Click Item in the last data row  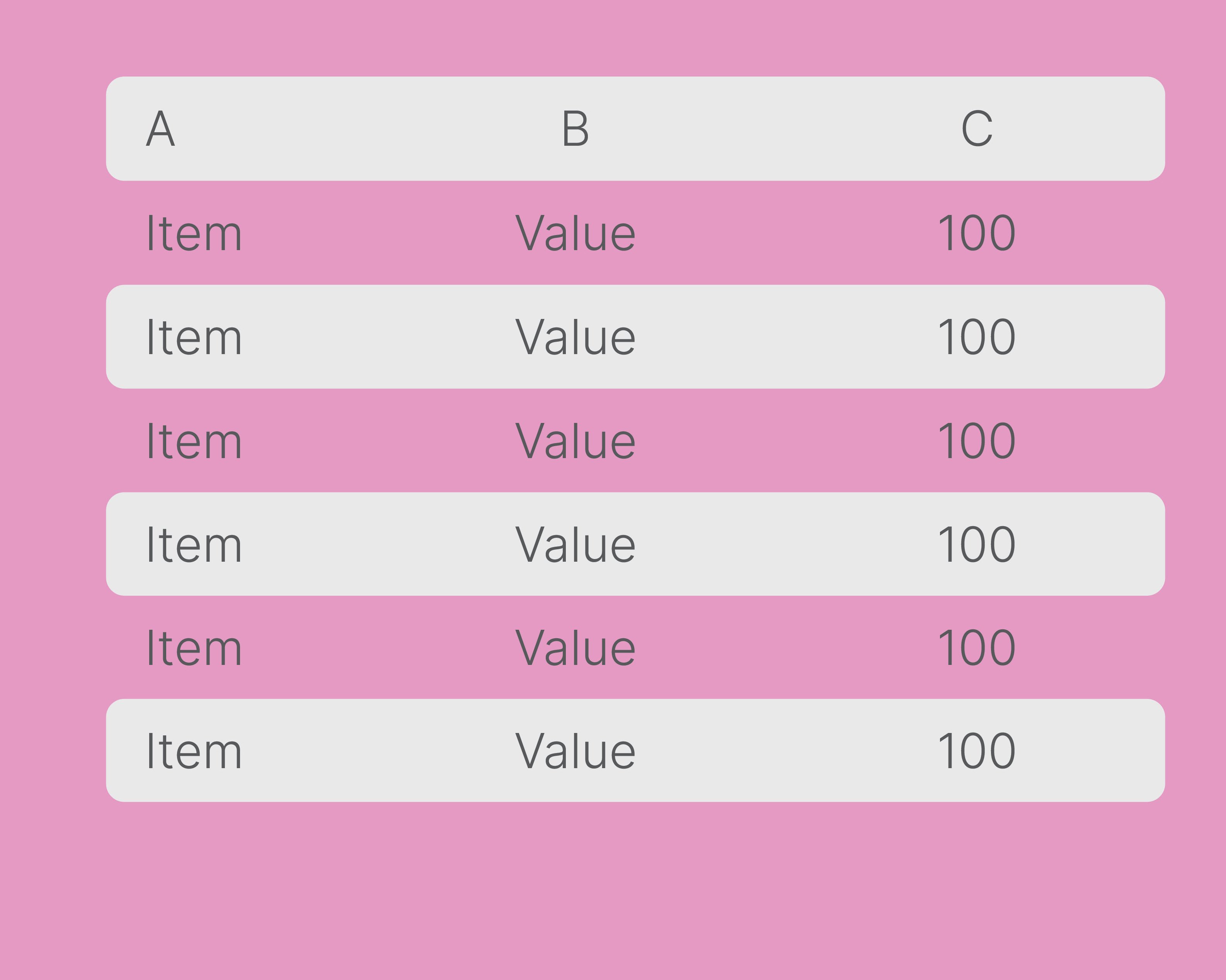(194, 751)
